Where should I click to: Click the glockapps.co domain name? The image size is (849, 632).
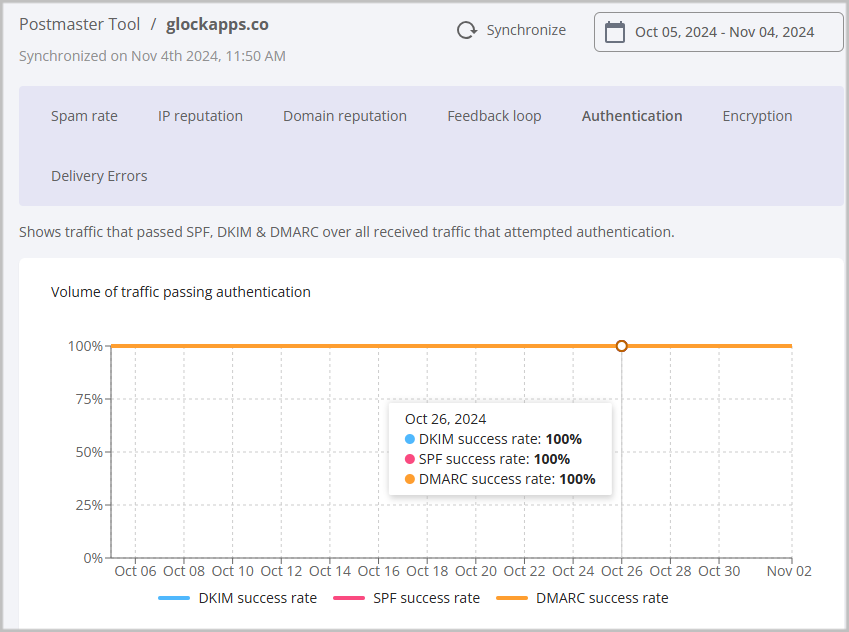click(x=217, y=24)
